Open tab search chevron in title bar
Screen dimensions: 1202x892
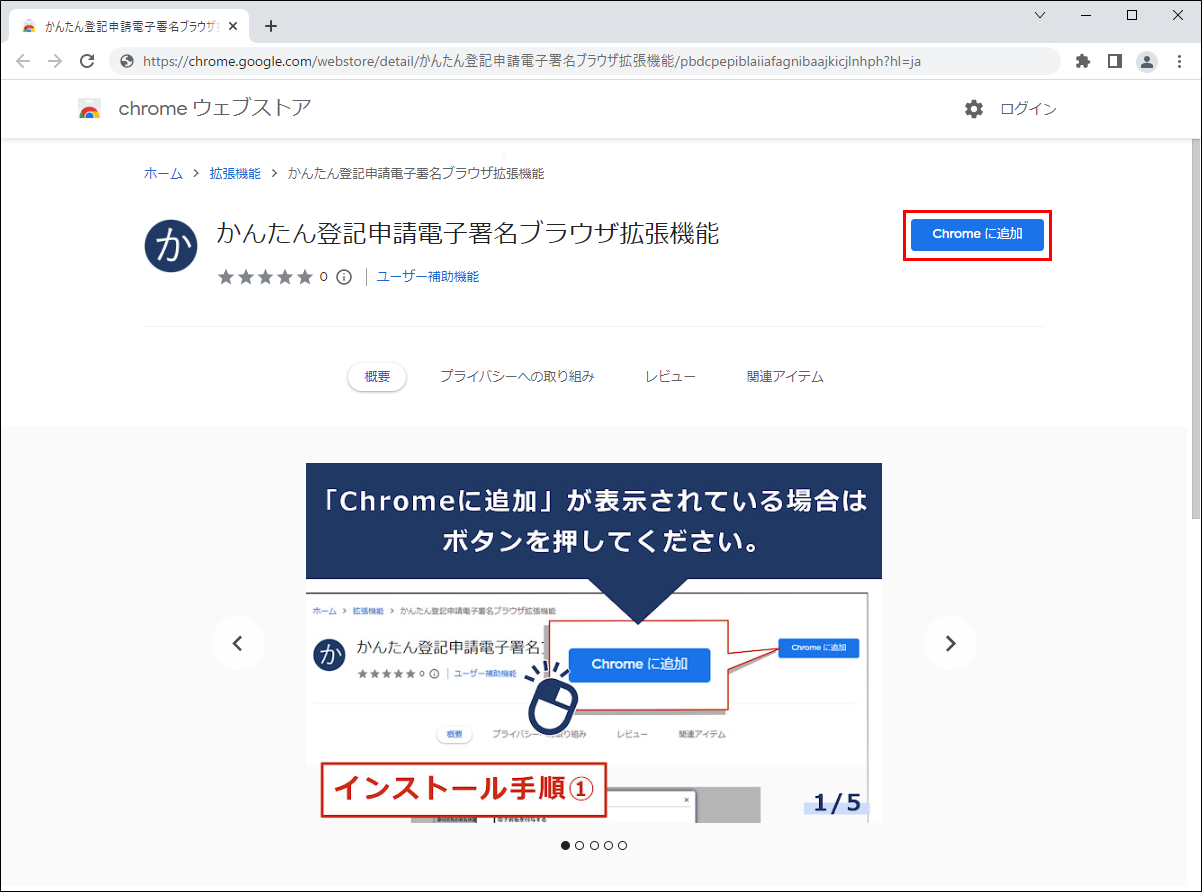1040,15
